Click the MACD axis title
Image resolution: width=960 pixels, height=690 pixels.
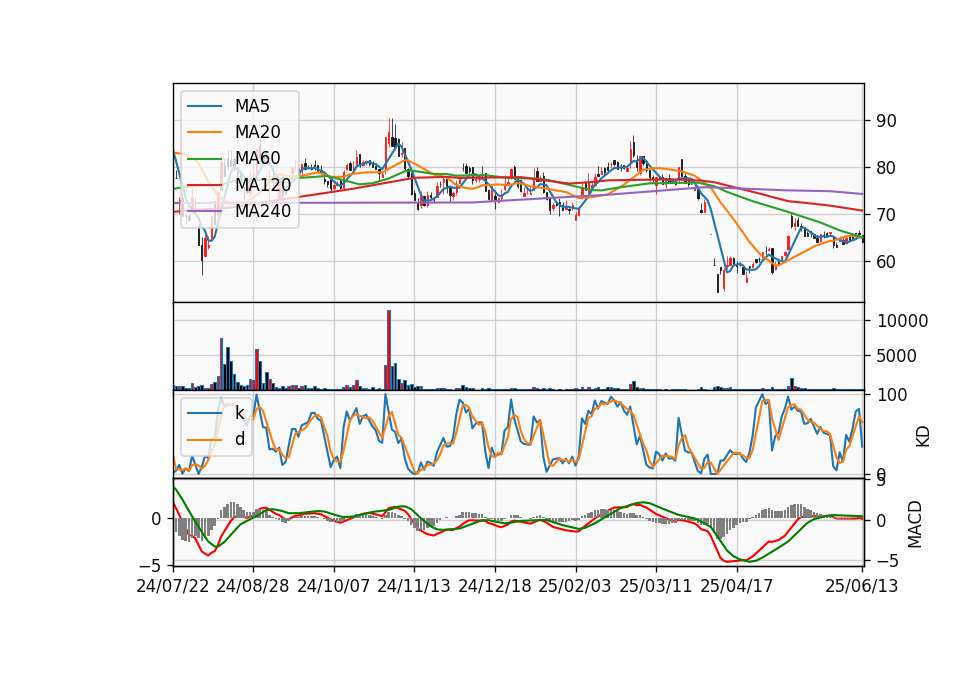click(x=915, y=524)
